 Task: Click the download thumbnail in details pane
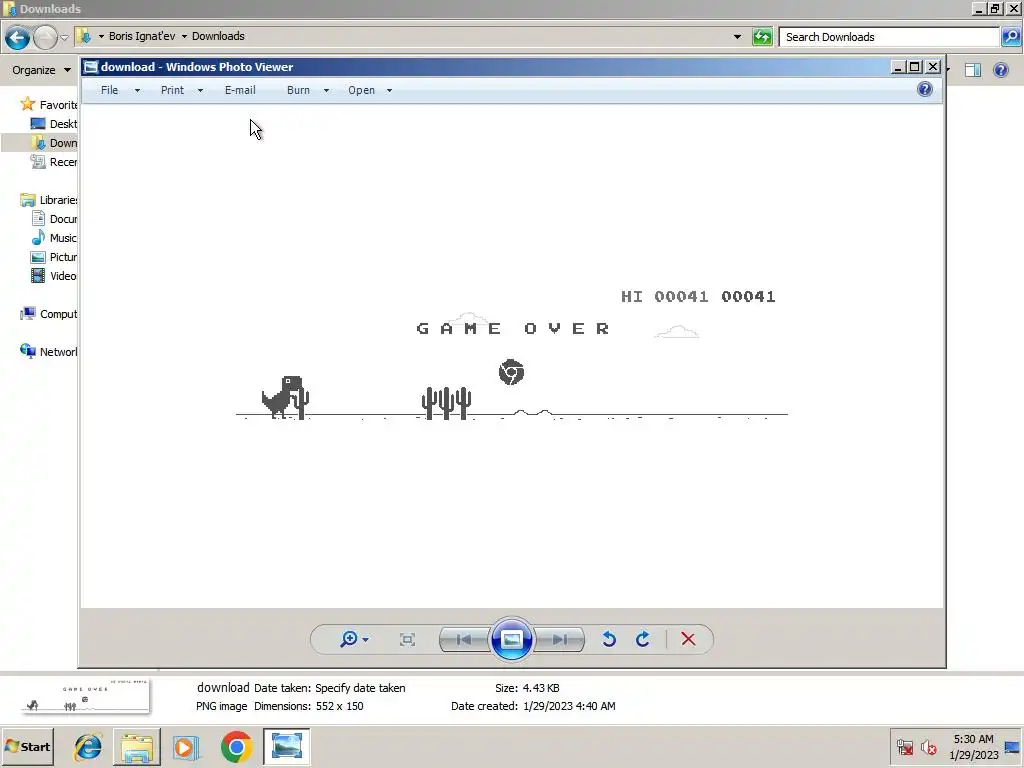point(85,696)
